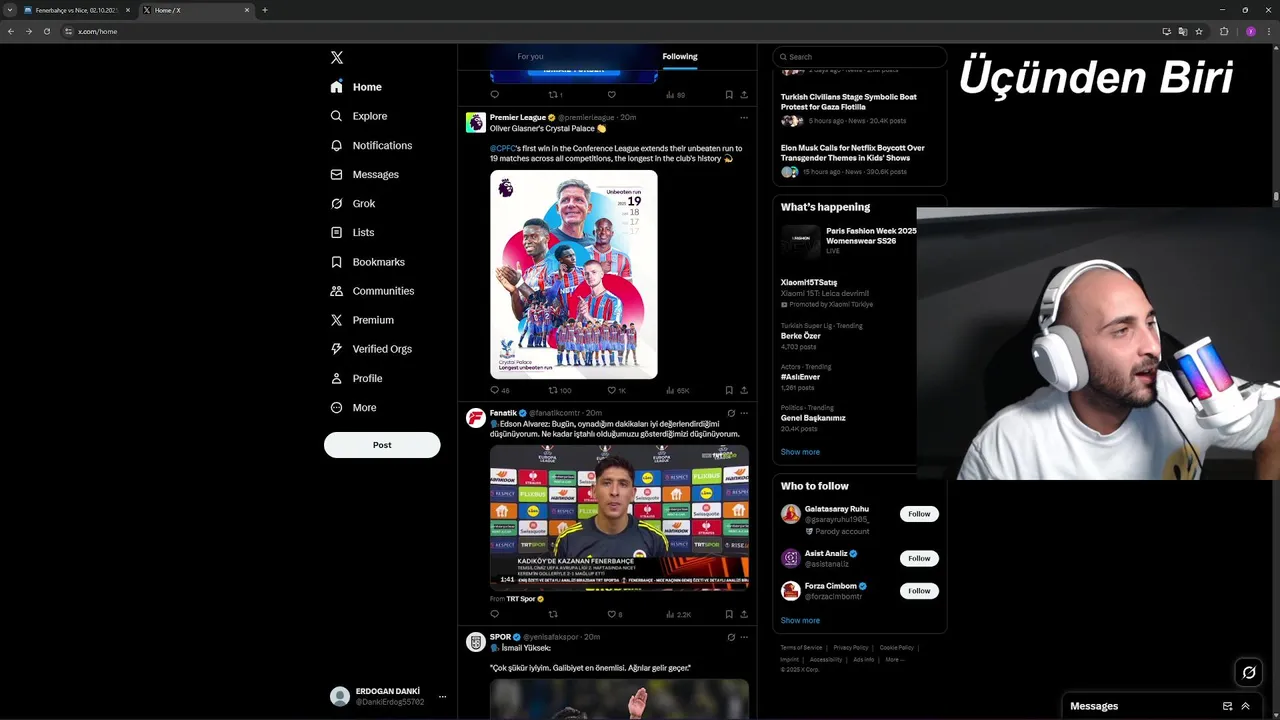Follow Asist Analiz
The image size is (1280, 720).
click(x=919, y=558)
